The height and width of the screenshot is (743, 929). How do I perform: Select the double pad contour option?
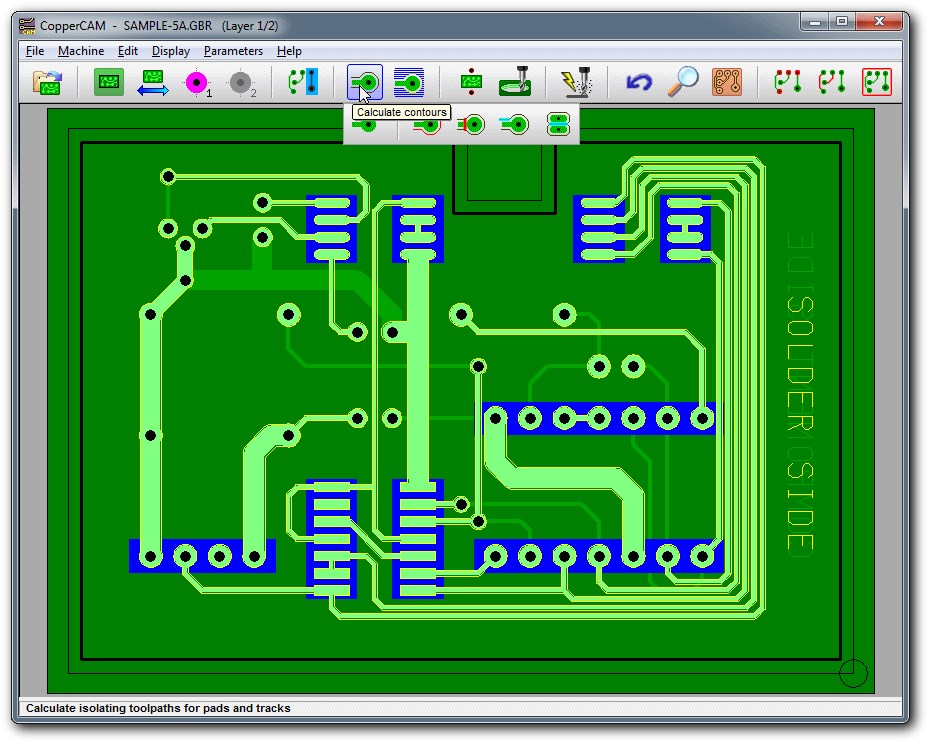pyautogui.click(x=558, y=125)
